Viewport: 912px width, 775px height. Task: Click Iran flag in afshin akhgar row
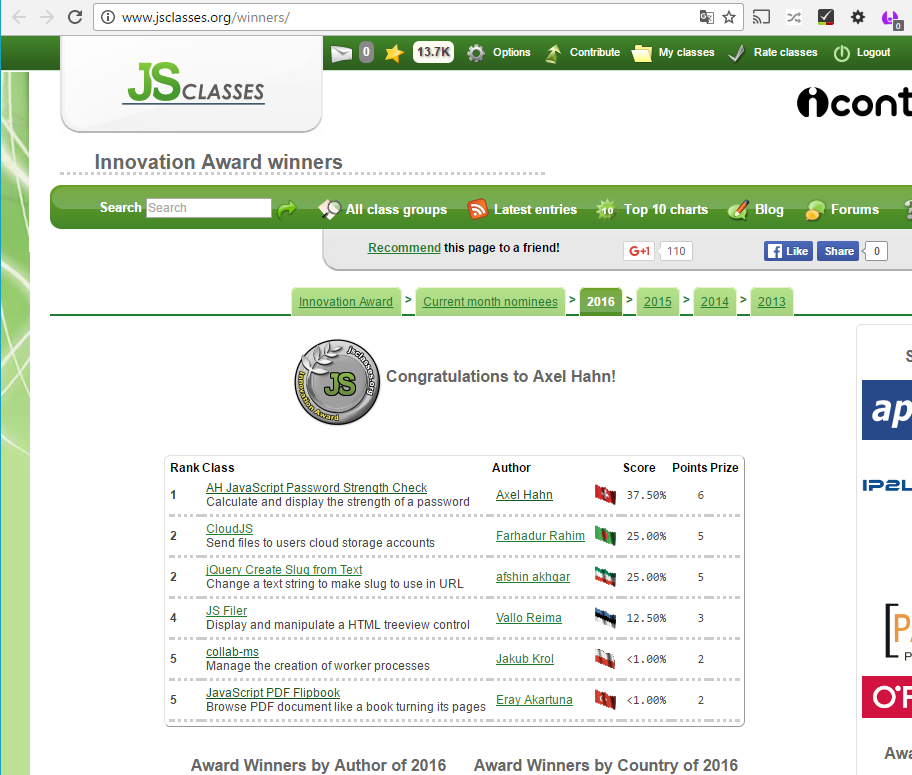coord(605,577)
